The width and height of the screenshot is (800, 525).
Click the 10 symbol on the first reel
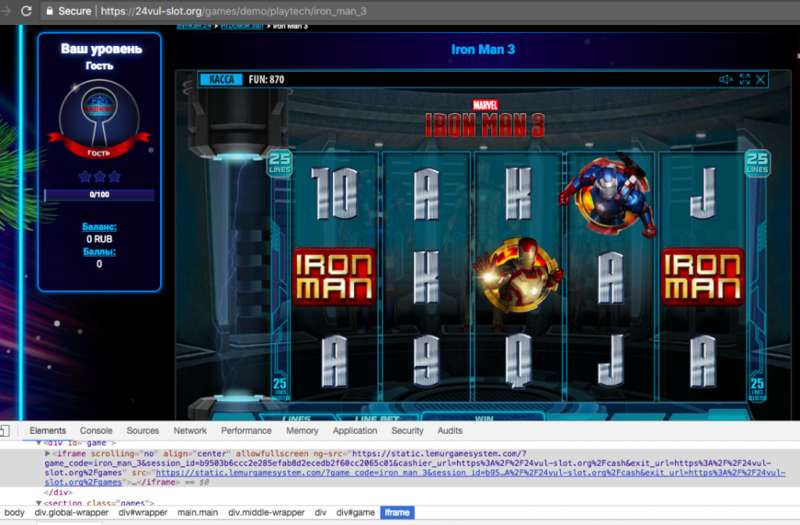pyautogui.click(x=334, y=194)
